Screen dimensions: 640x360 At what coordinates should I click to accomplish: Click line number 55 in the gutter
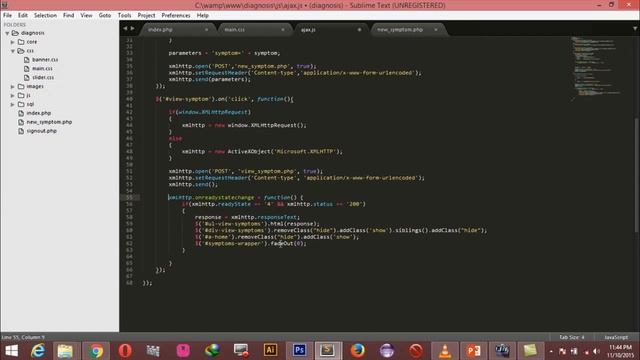click(x=129, y=198)
